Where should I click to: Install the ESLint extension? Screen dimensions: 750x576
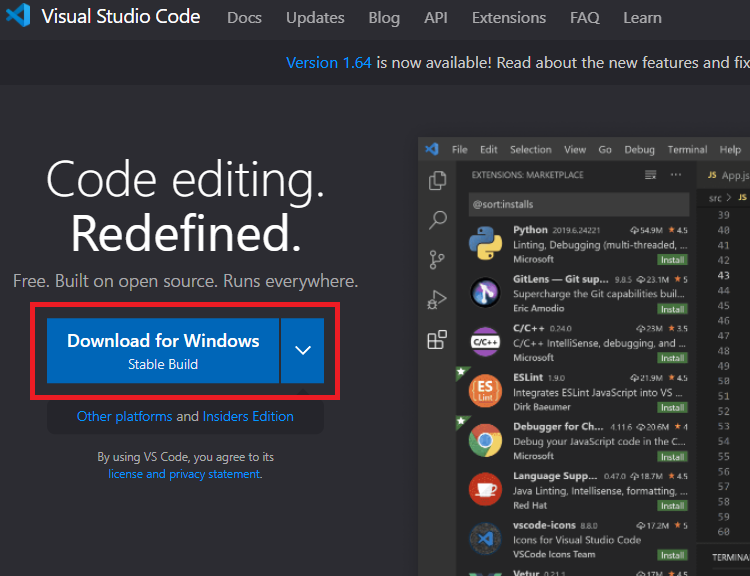coord(672,408)
